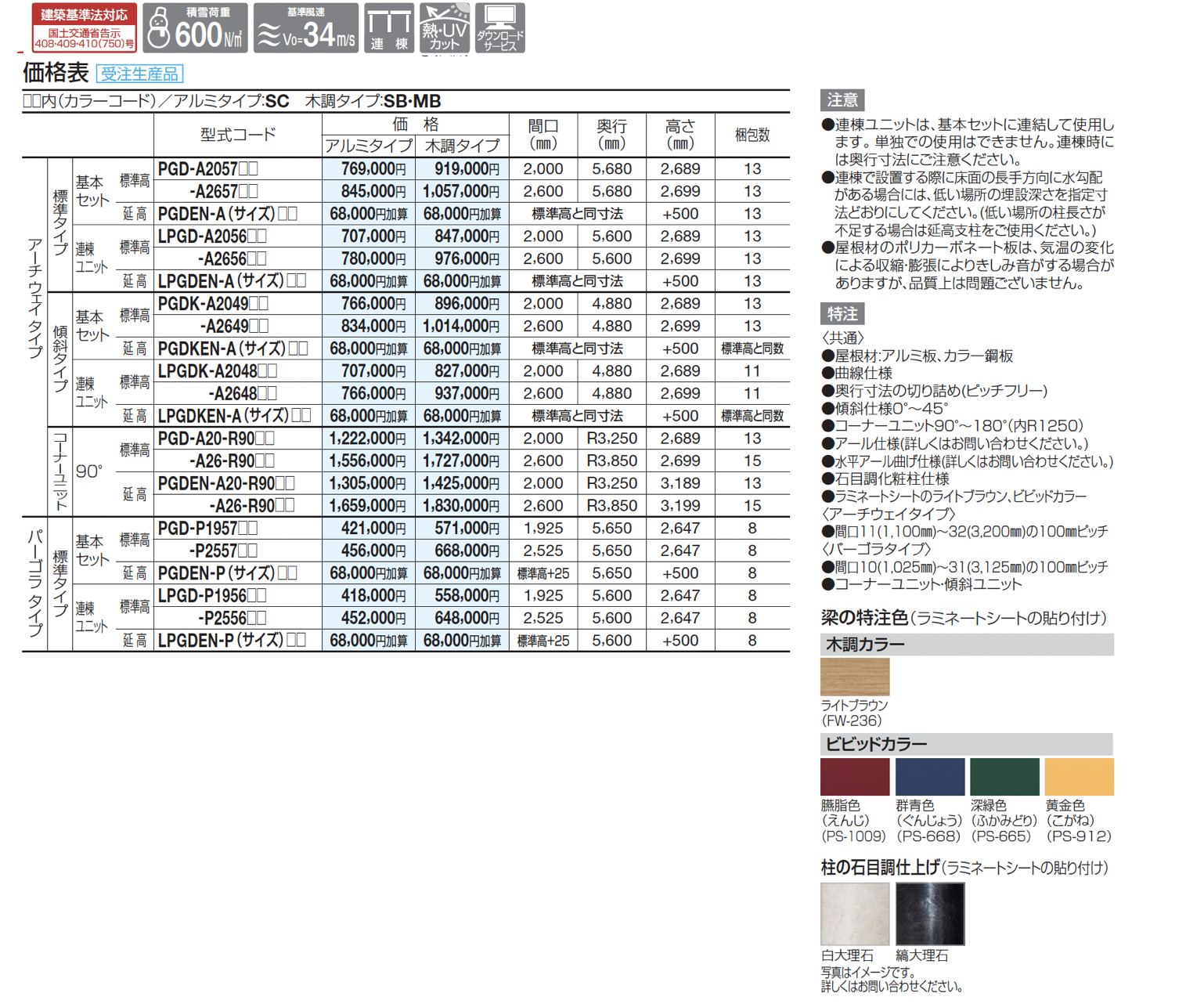Select the 間口(㎜) column header

[x=543, y=135]
